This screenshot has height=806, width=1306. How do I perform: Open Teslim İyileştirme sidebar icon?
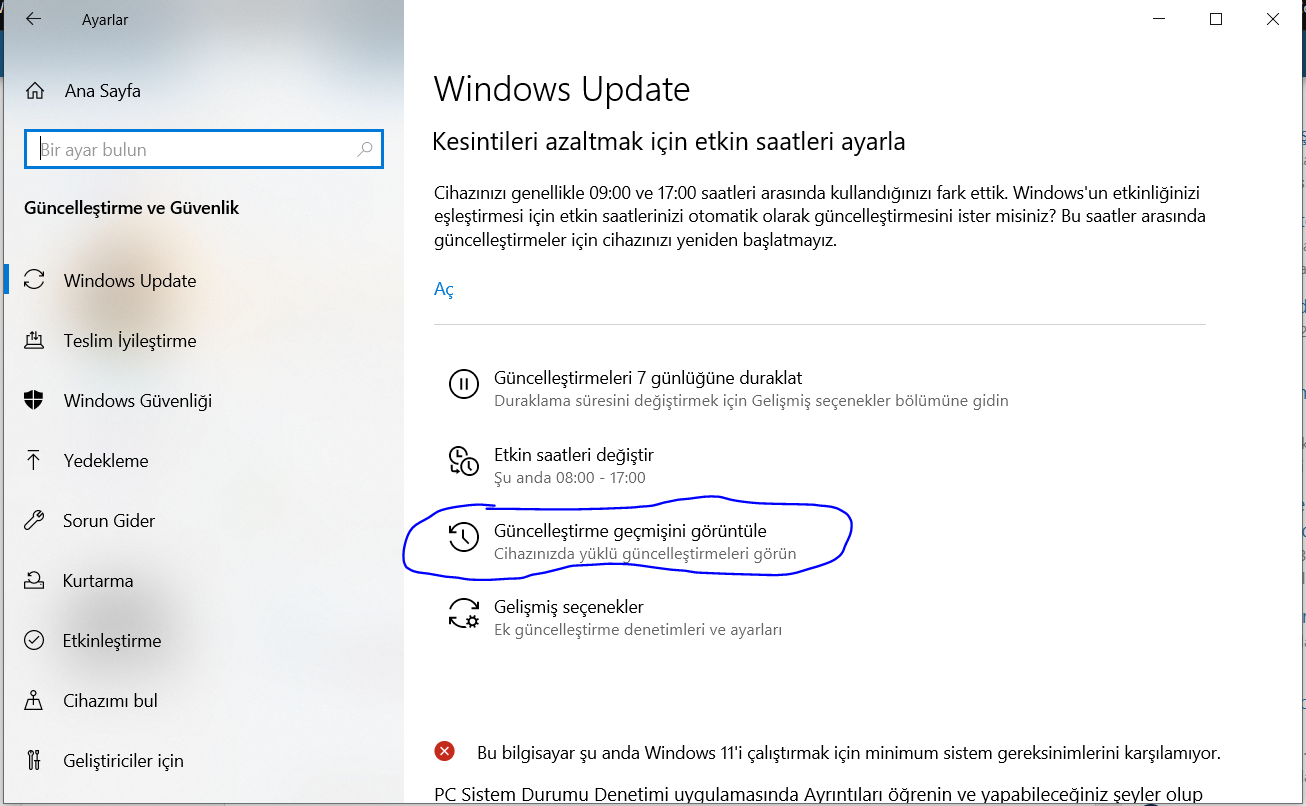point(34,340)
